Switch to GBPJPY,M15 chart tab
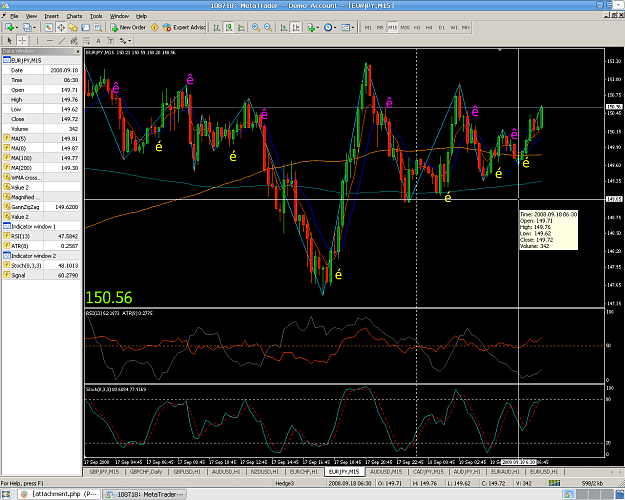Image resolution: width=625 pixels, height=500 pixels. pos(104,472)
